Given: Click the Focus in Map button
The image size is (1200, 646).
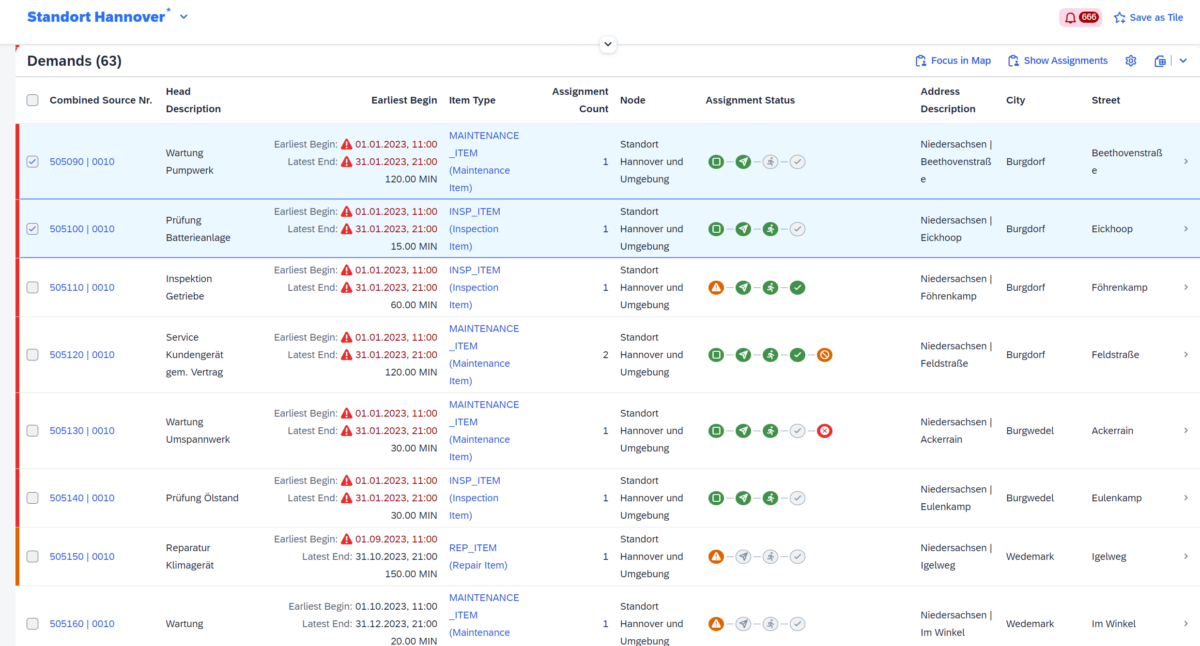Looking at the screenshot, I should pyautogui.click(x=952, y=60).
